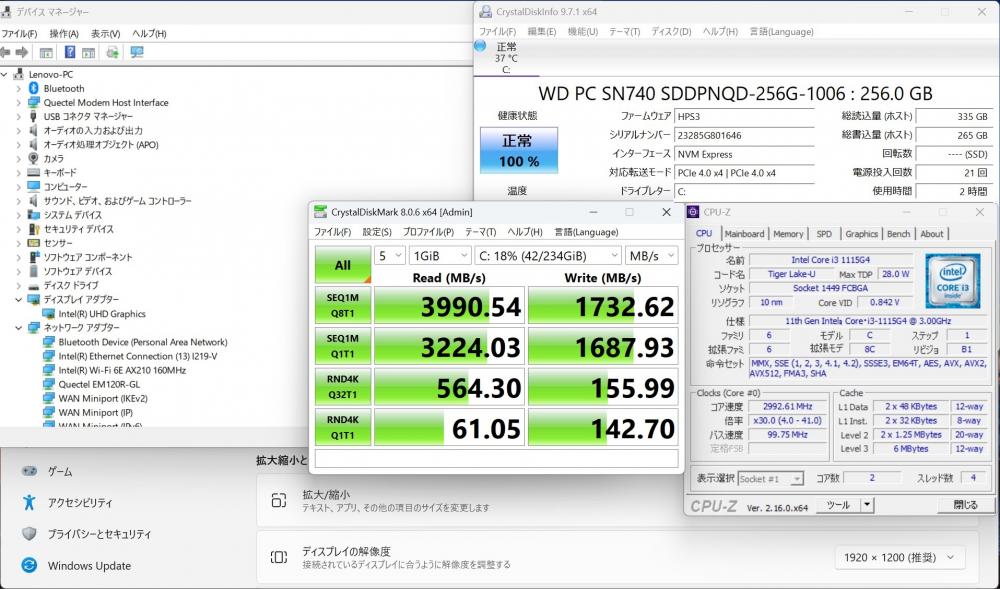Switch to the Bench tab in CPU-Z
Image resolution: width=1000 pixels, height=589 pixels.
click(899, 234)
